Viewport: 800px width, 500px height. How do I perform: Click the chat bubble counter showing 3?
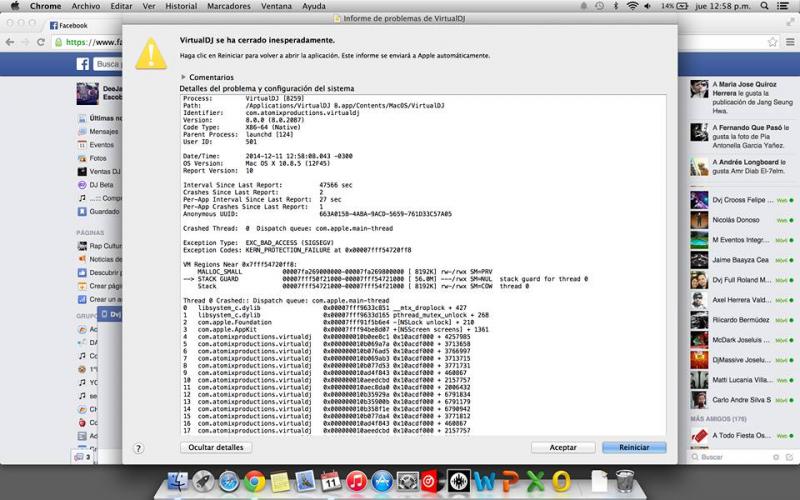click(82, 457)
